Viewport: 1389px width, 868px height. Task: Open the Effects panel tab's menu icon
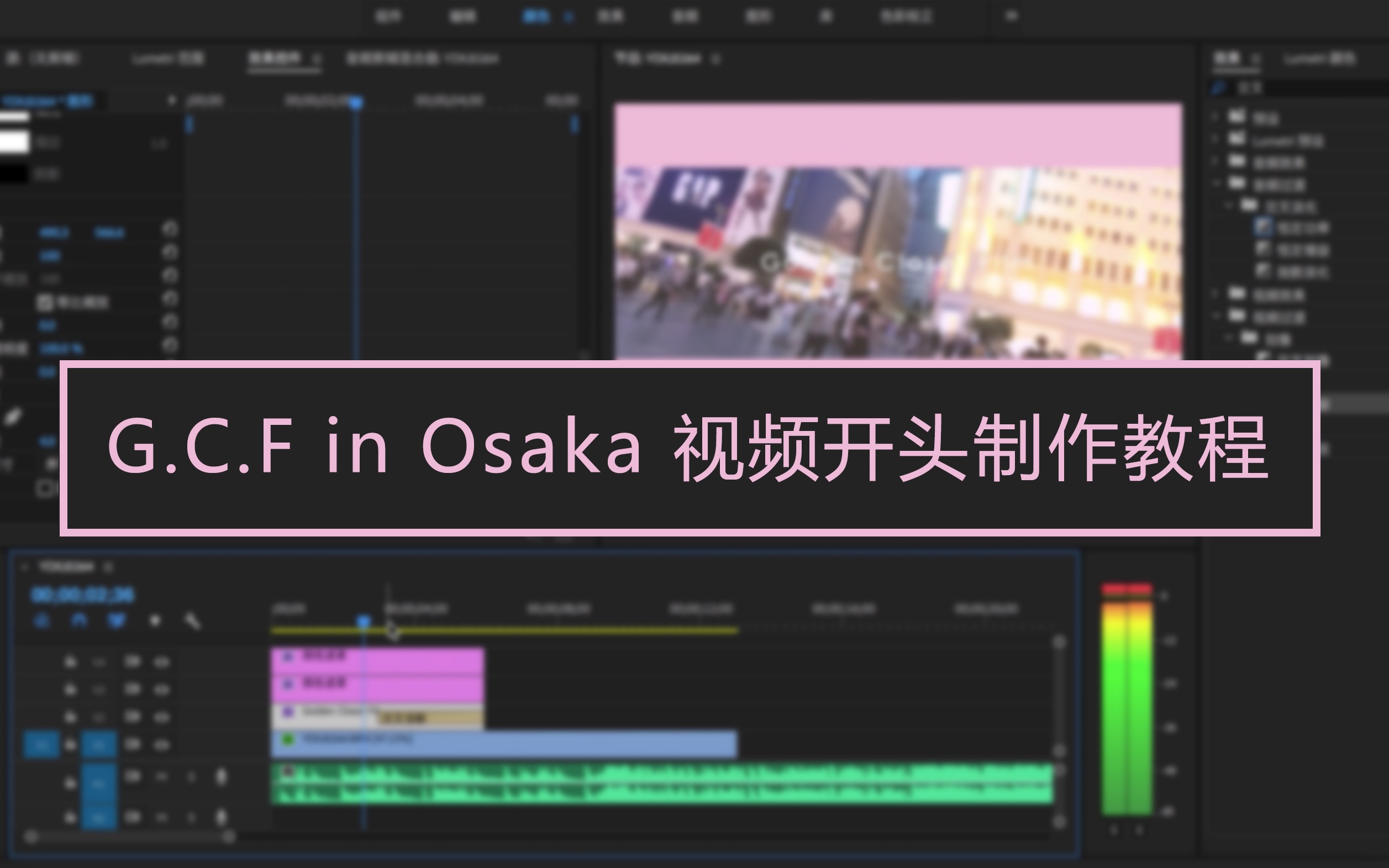[x=1255, y=59]
